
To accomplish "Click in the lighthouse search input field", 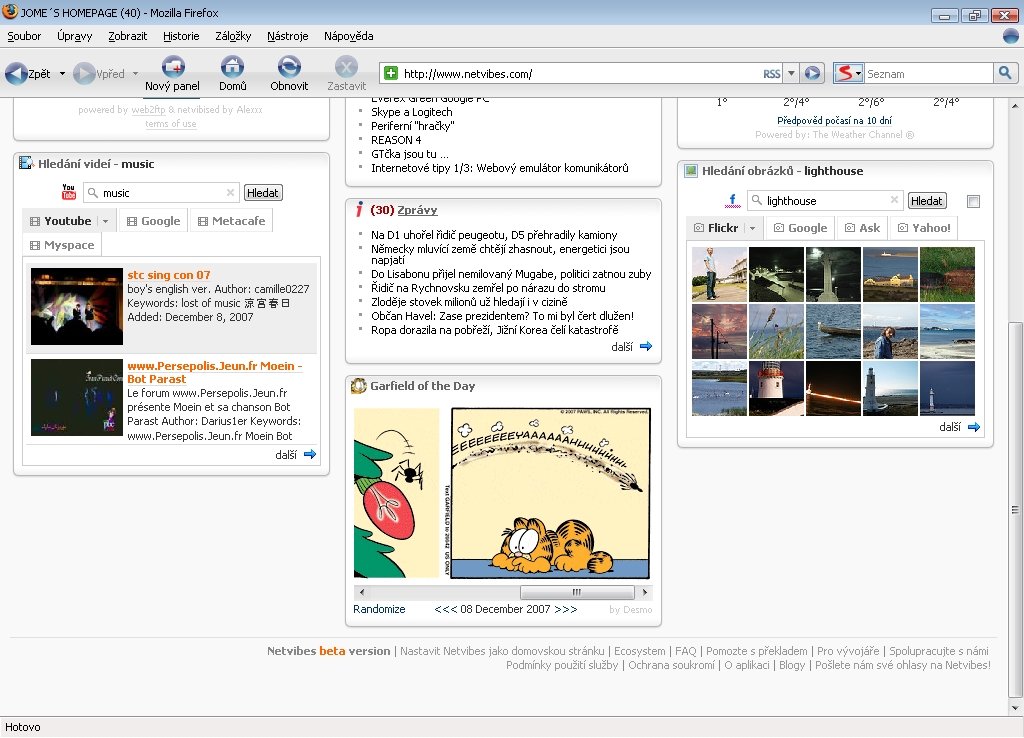I will [x=827, y=201].
